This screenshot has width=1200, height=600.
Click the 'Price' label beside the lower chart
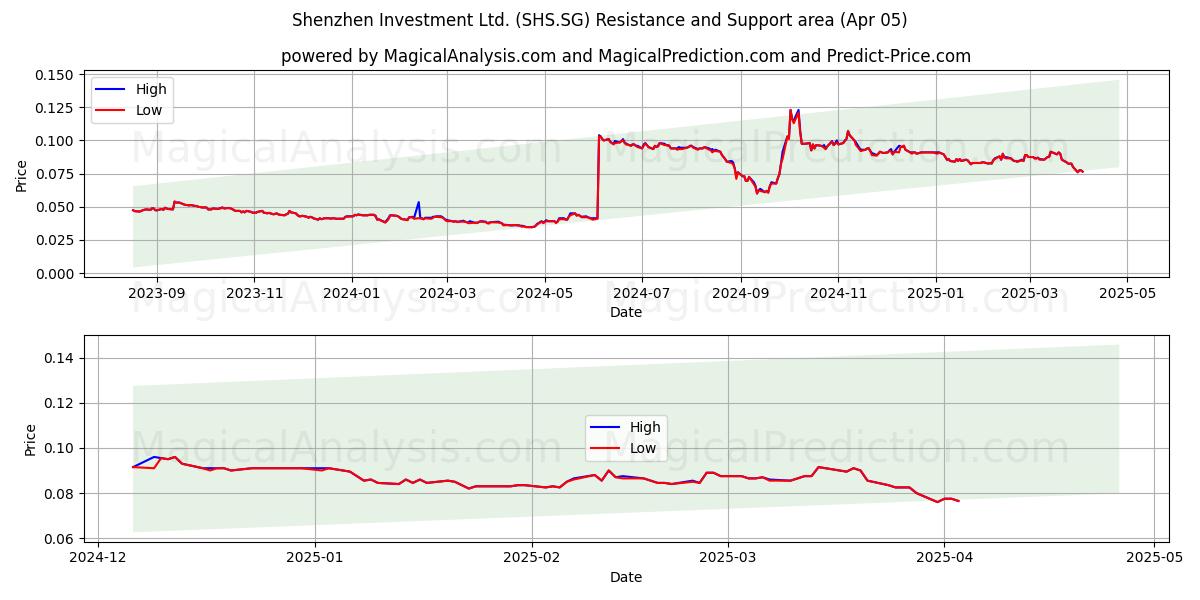(29, 440)
